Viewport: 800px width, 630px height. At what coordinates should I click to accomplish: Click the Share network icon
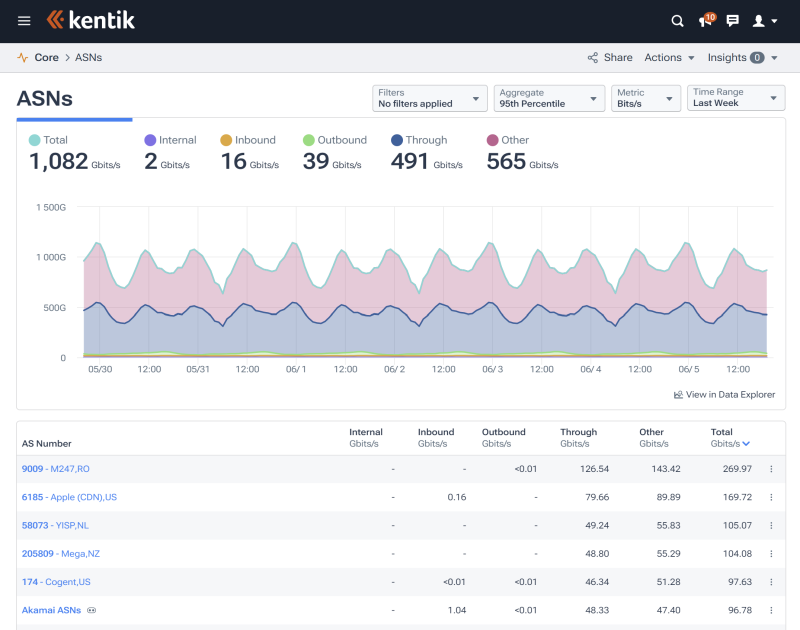pos(592,58)
